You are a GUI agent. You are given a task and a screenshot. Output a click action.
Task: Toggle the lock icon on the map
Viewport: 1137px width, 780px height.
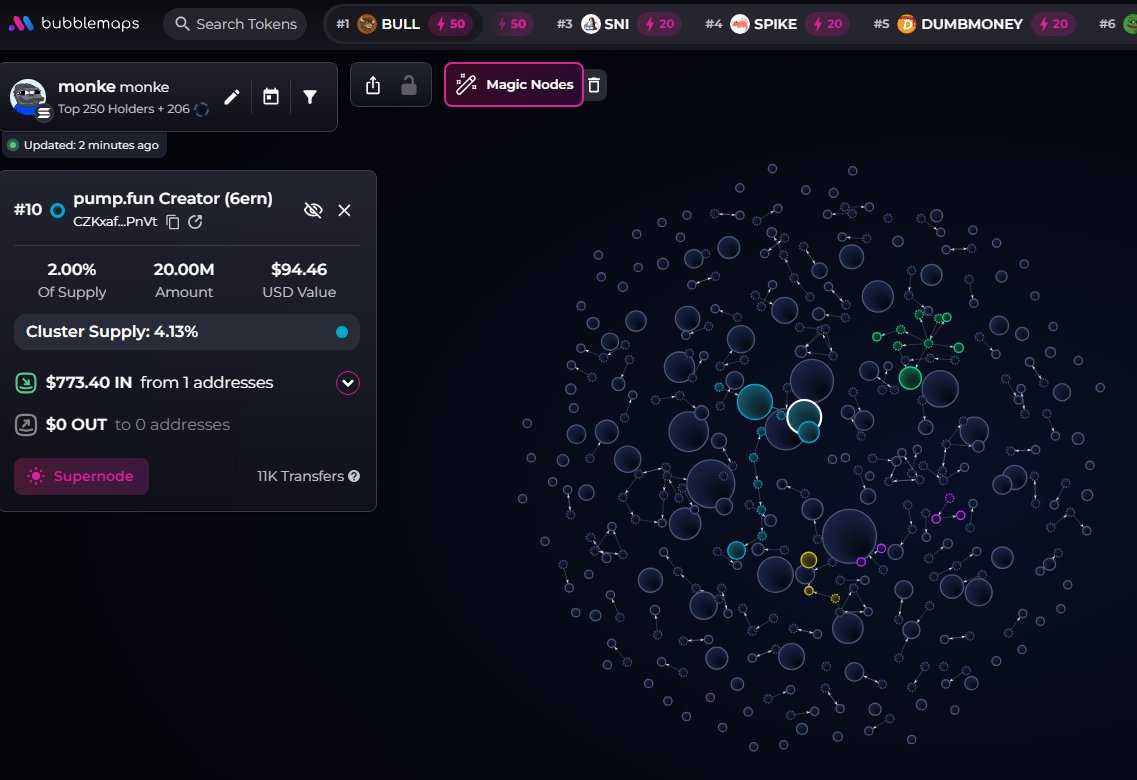coord(409,86)
